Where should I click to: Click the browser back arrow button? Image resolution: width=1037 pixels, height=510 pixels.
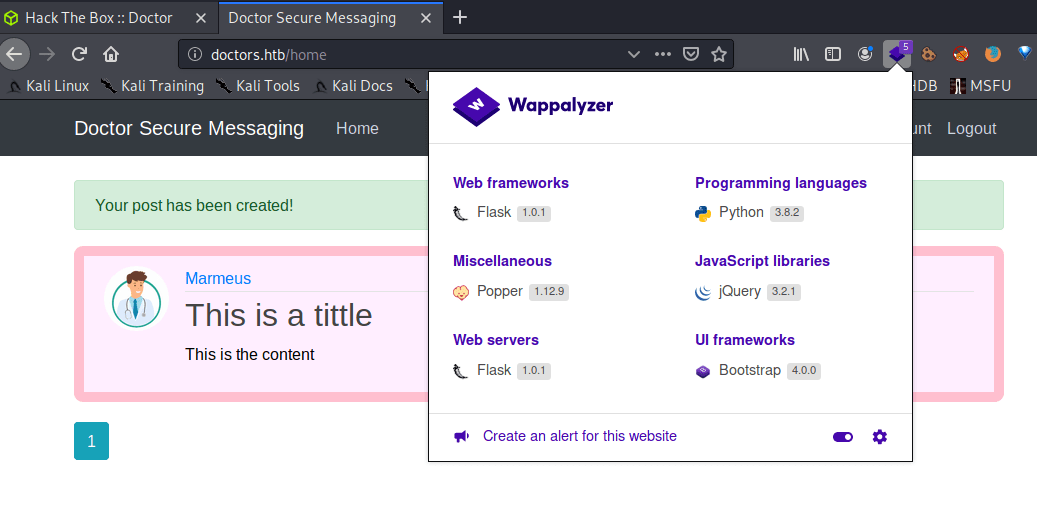click(13, 54)
